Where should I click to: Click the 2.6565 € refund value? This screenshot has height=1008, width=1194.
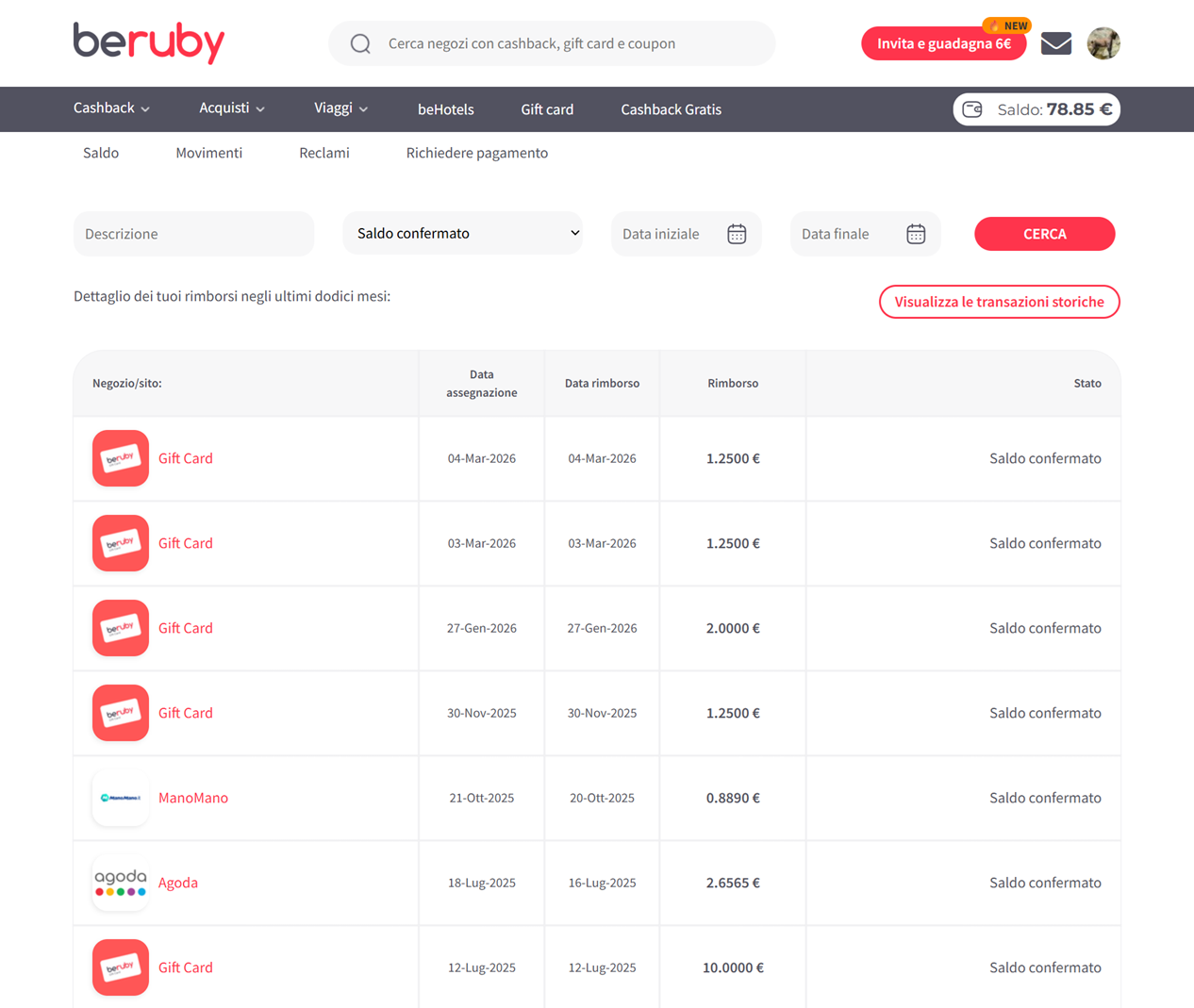pos(733,883)
